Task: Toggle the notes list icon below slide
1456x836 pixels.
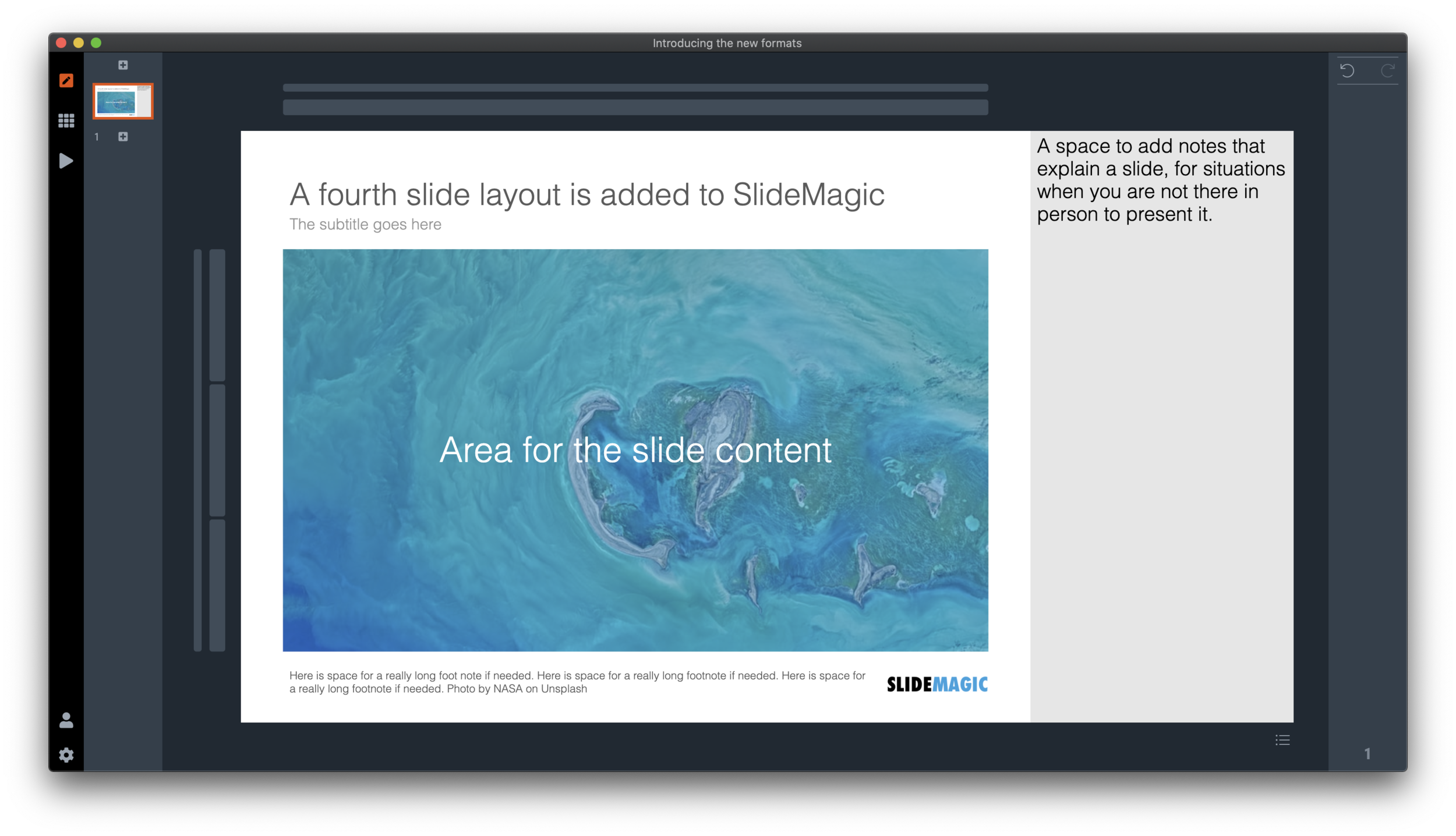Action: point(1282,740)
